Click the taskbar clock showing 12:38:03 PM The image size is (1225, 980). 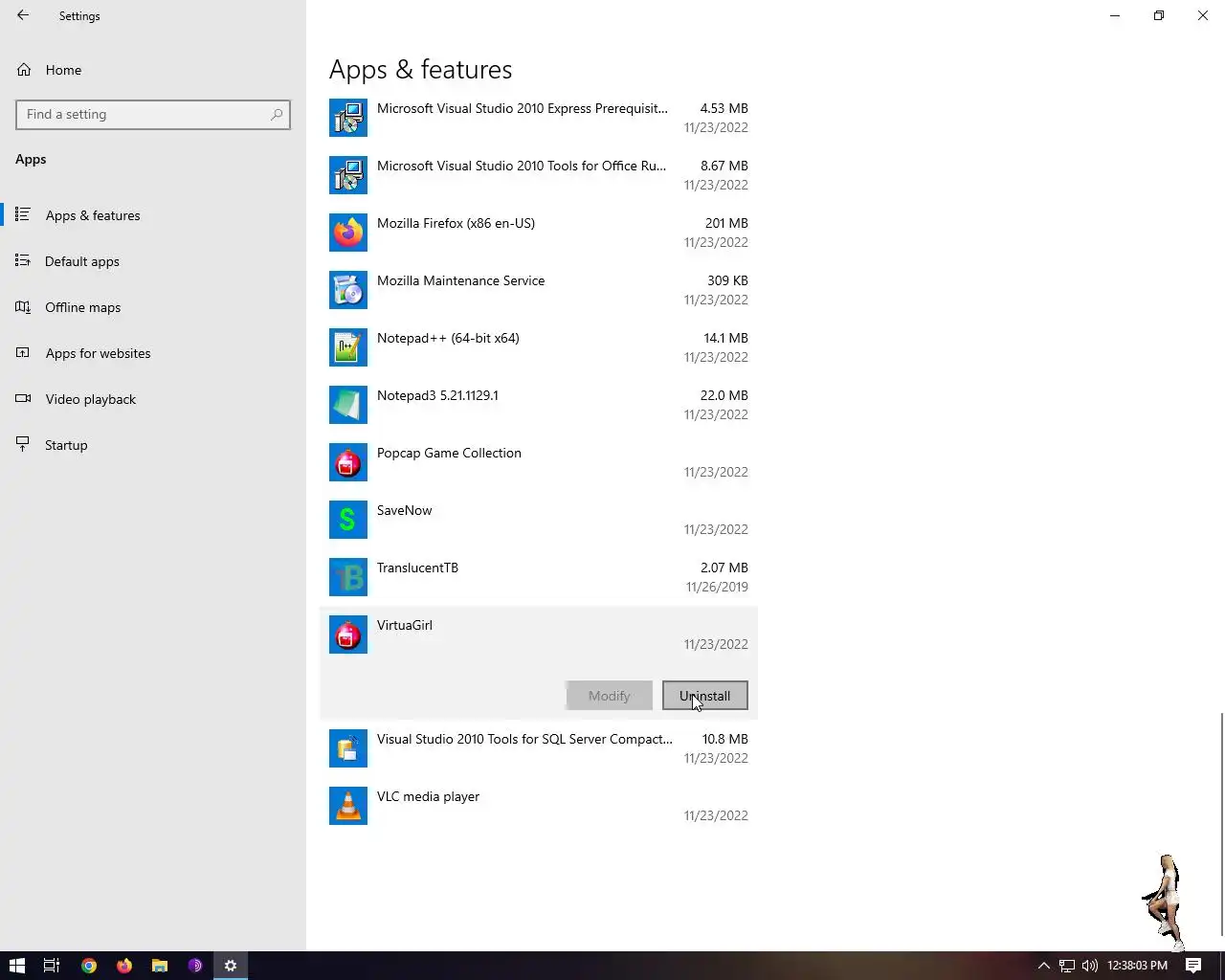click(1137, 966)
